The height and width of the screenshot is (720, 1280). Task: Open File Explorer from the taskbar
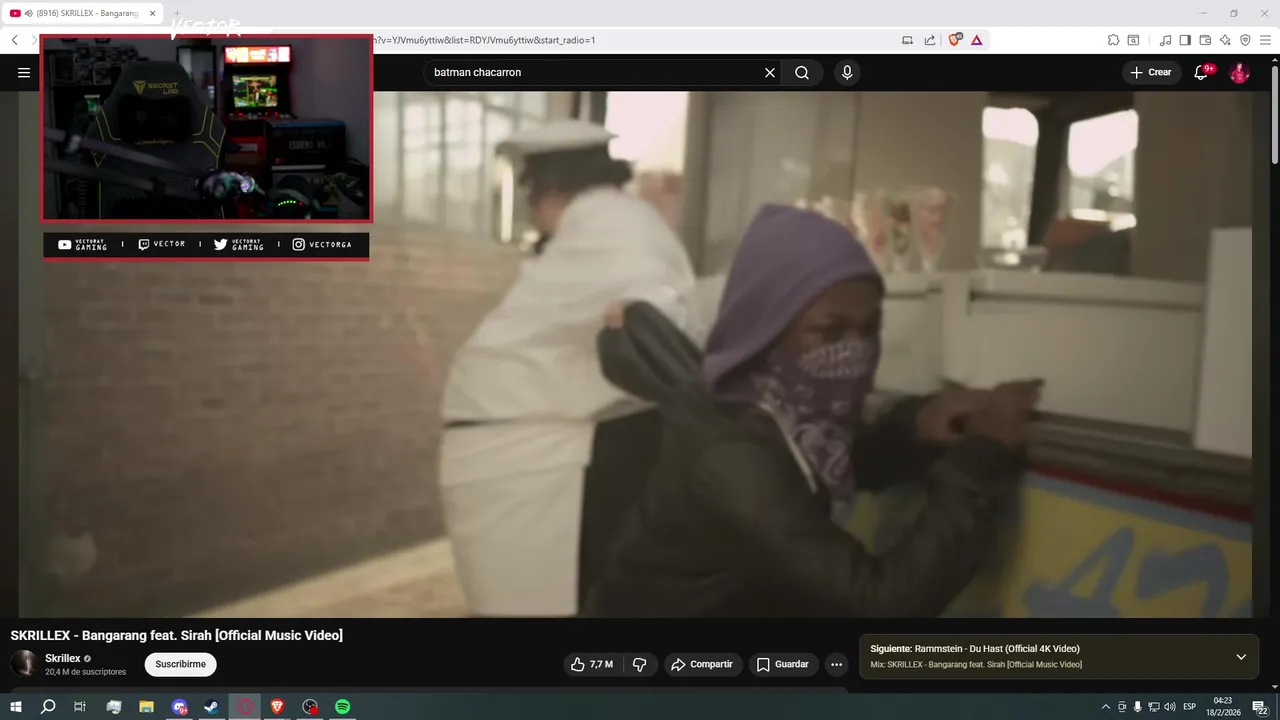point(146,706)
